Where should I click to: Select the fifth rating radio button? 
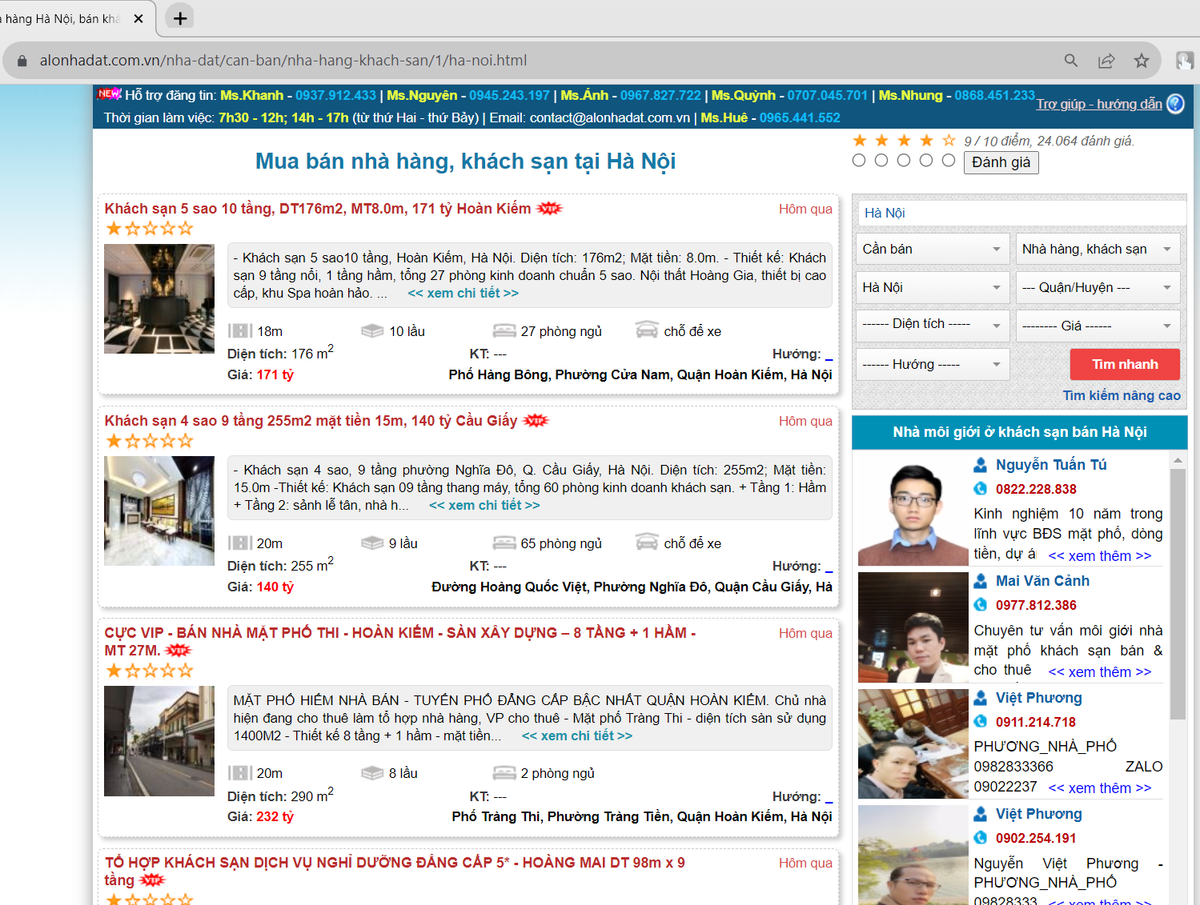pos(948,160)
